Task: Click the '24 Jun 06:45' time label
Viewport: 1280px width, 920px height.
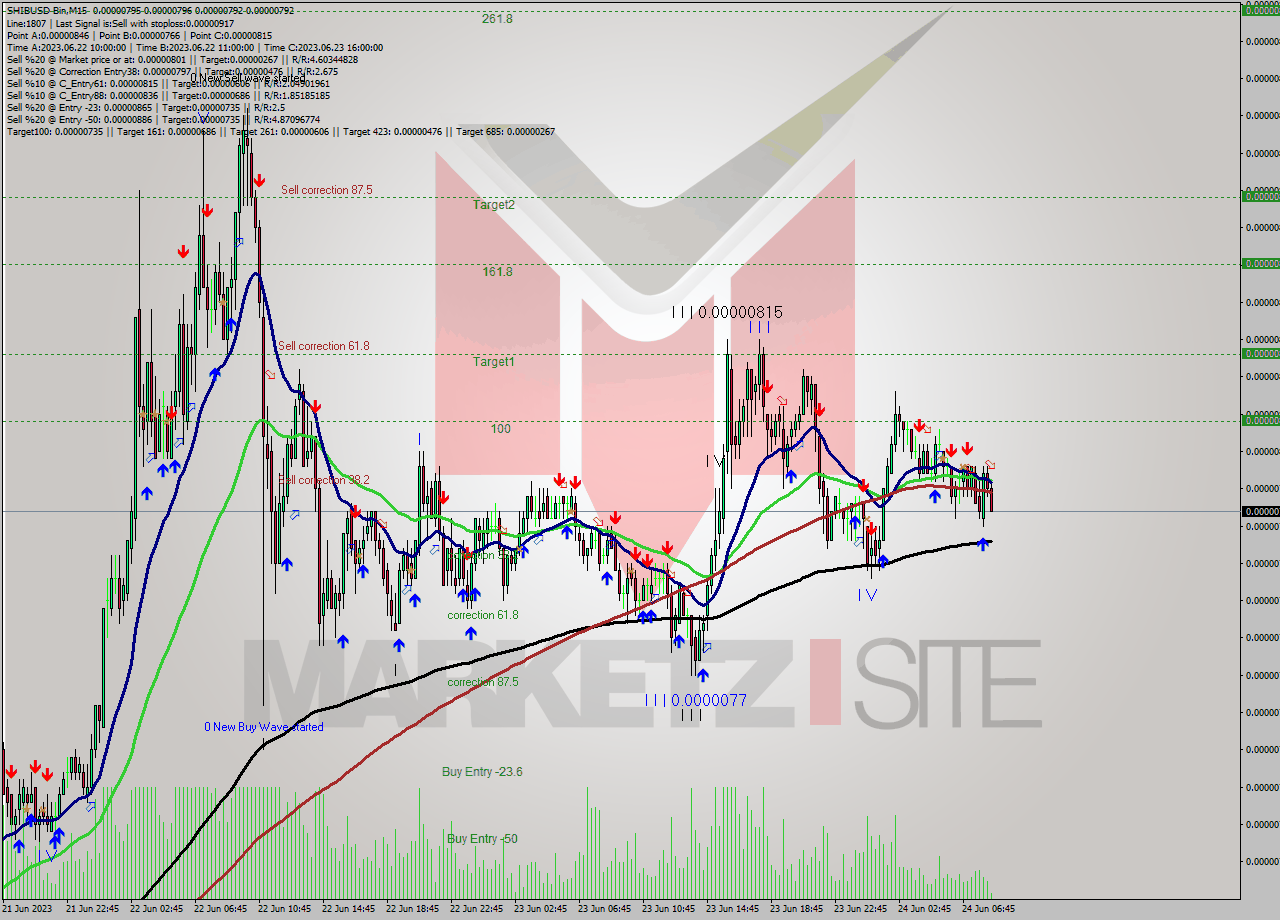Action: 988,909
